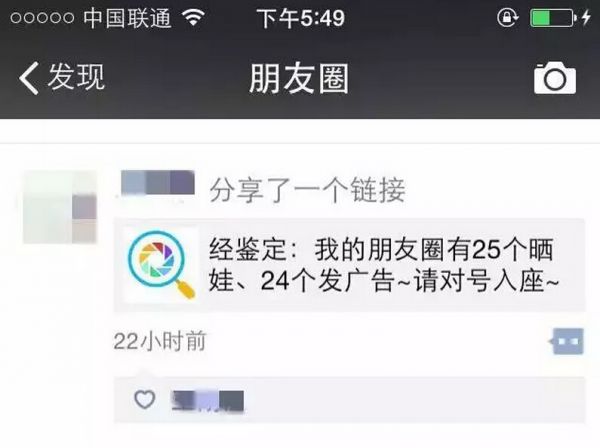Tap the signal strength dots
This screenshot has width=600, height=448.
tap(42, 18)
